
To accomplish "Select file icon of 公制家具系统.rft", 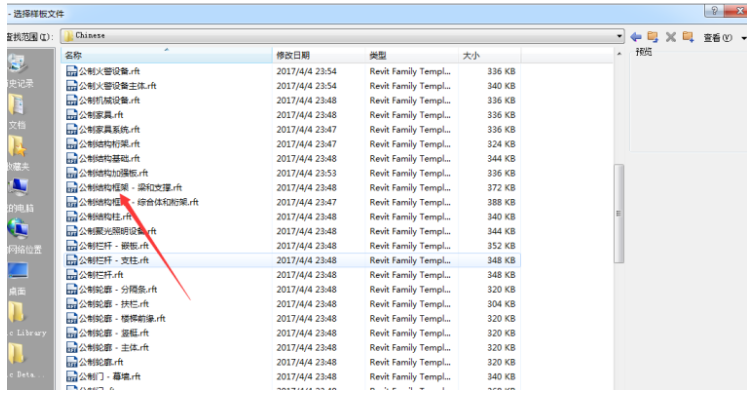I will pyautogui.click(x=72, y=129).
